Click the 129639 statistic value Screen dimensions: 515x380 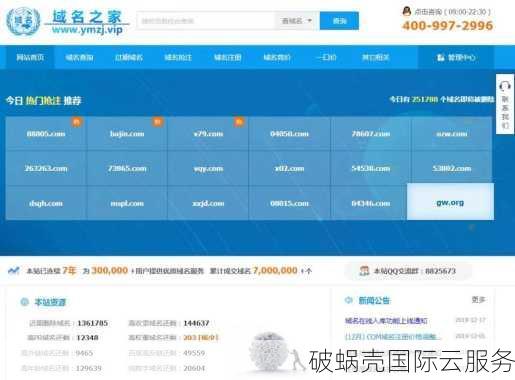pos(88,368)
